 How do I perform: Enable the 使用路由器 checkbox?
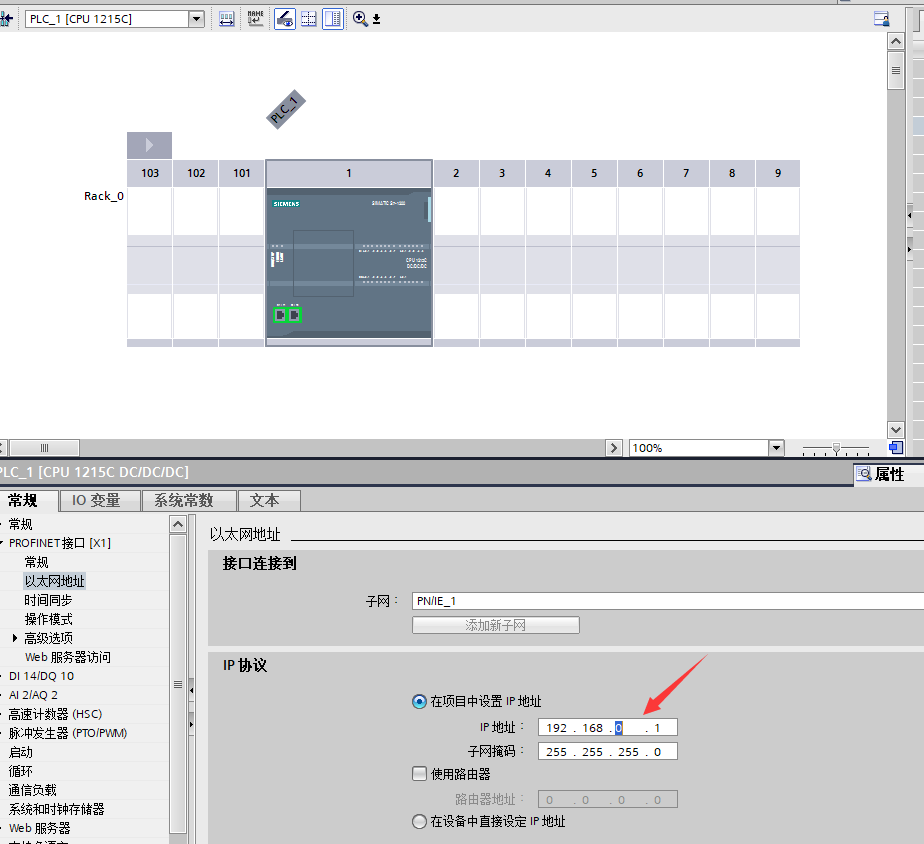(419, 774)
